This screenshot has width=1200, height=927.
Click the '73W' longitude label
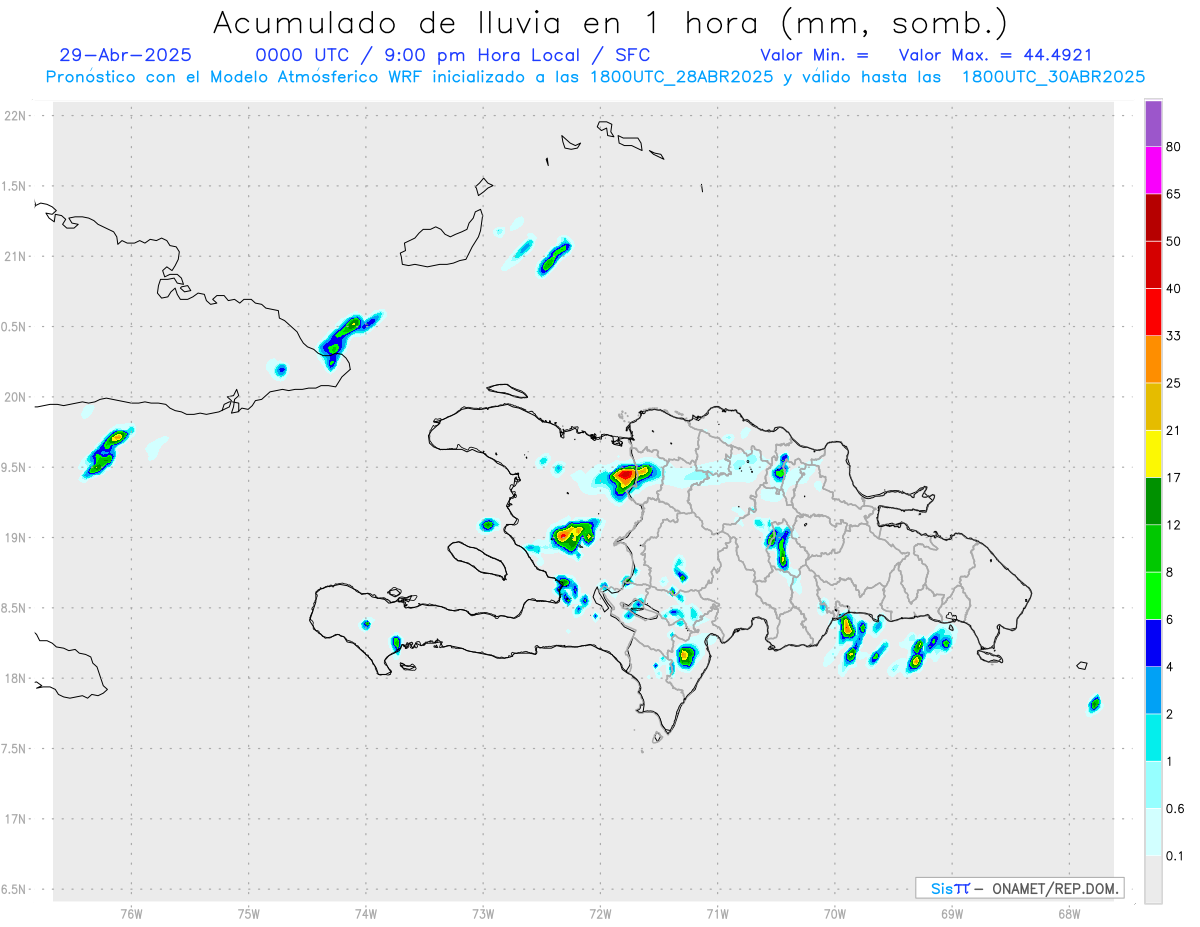coord(483,913)
